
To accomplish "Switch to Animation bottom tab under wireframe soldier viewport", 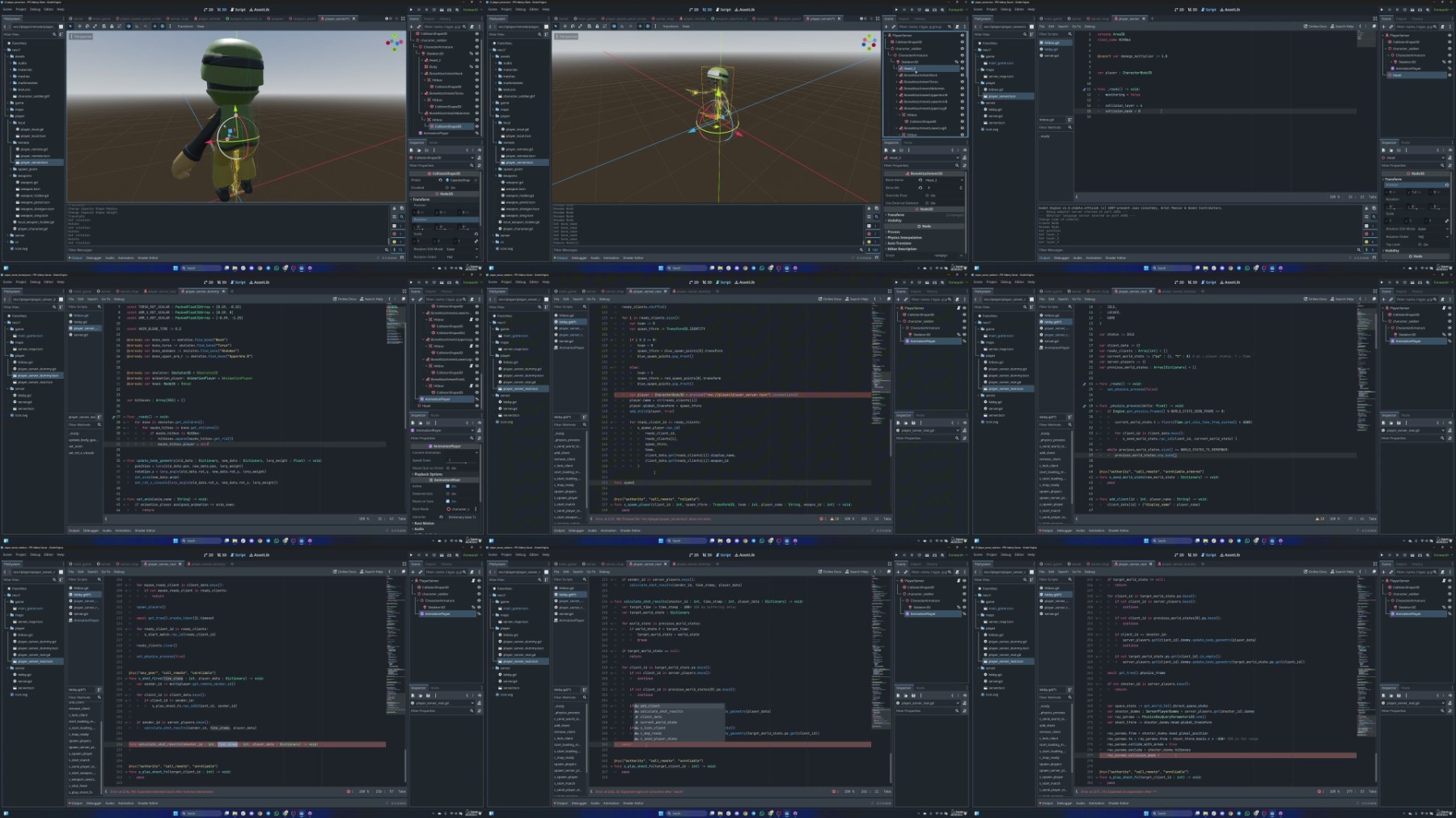I will 611,258.
